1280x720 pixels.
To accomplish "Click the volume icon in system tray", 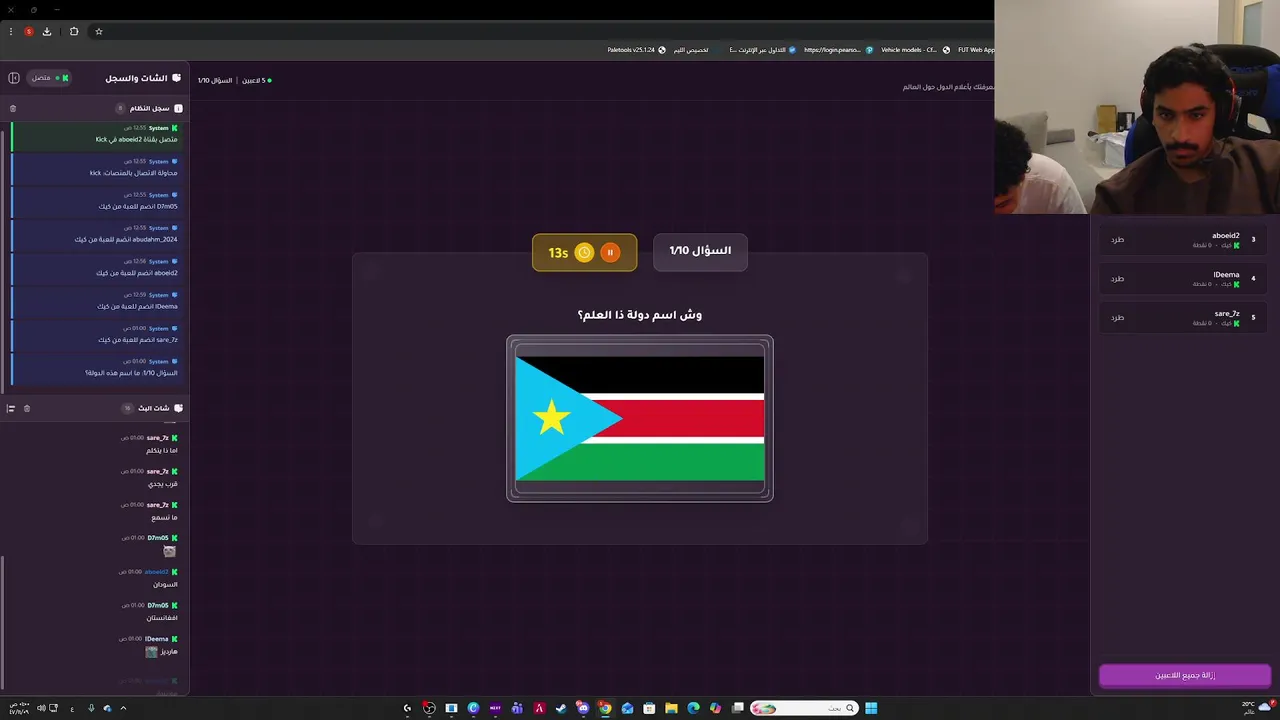I will tap(41, 708).
